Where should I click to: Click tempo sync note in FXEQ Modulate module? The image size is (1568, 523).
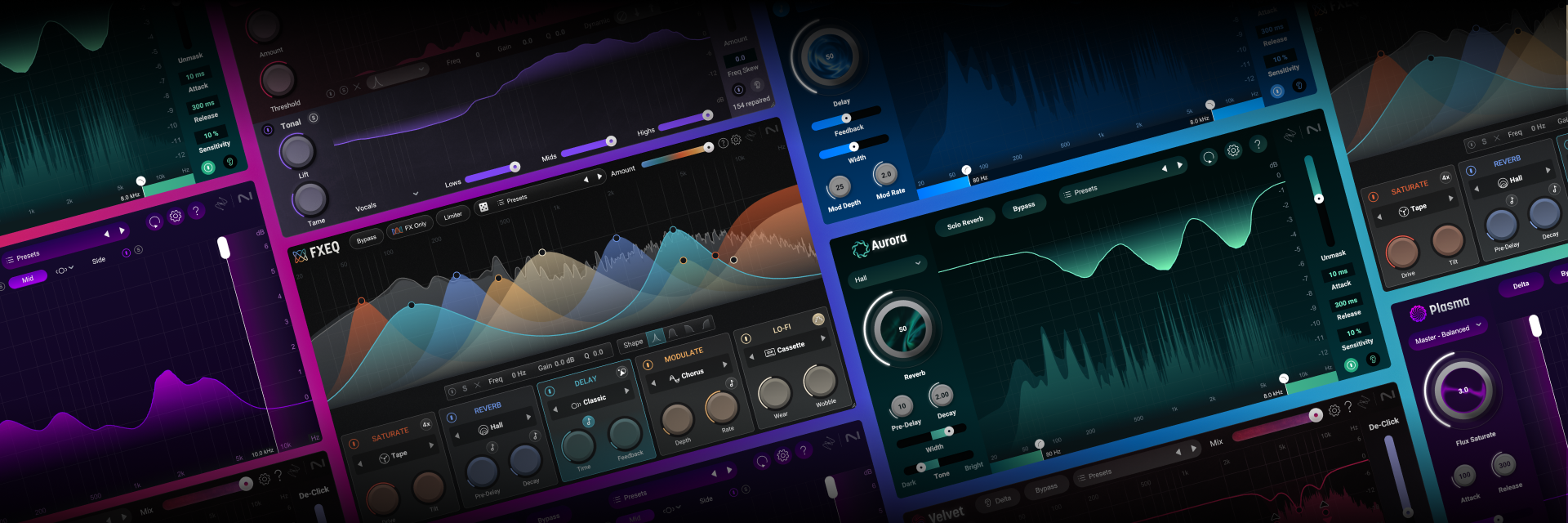click(731, 383)
